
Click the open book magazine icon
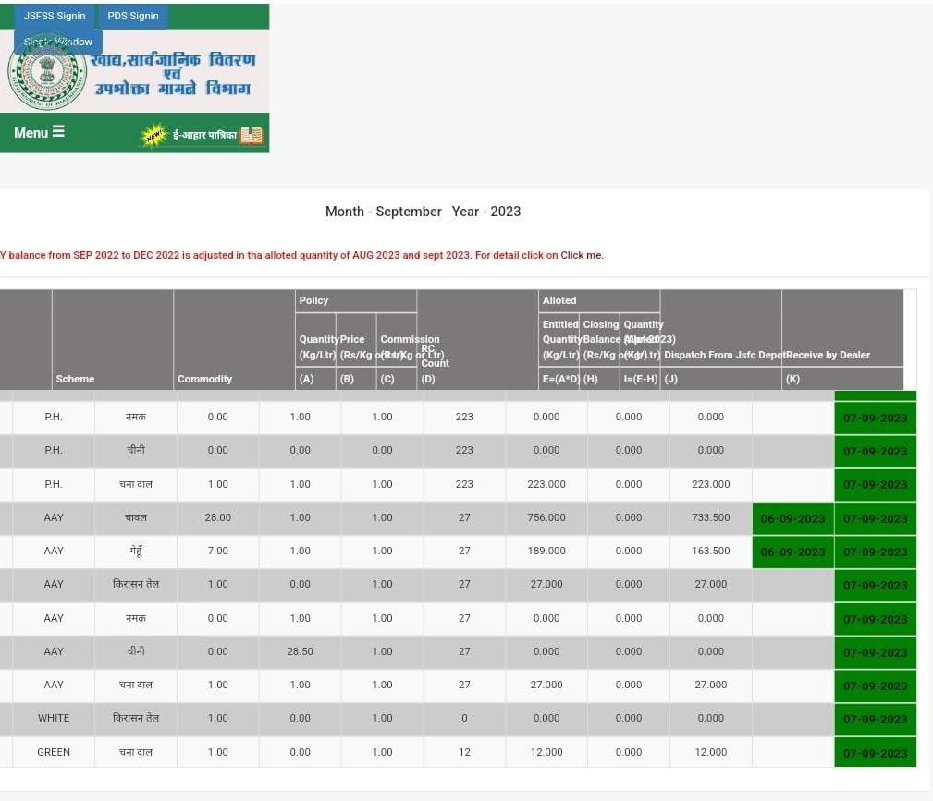(251, 134)
